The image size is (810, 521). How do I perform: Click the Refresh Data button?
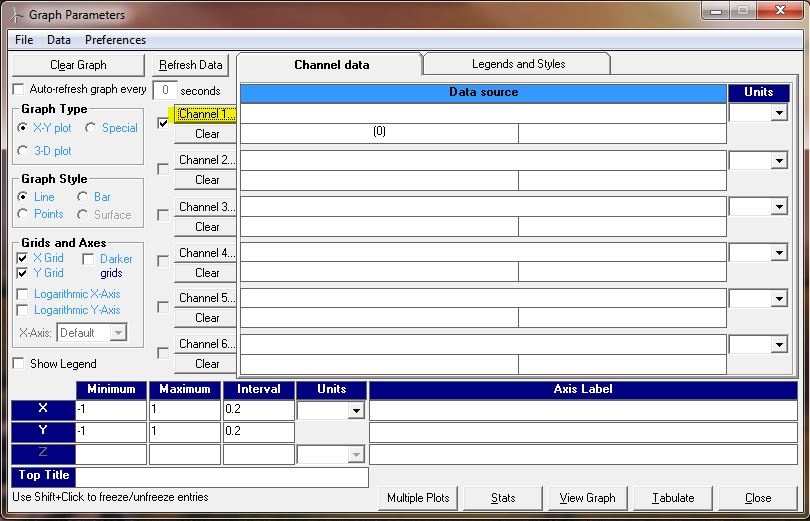point(191,65)
